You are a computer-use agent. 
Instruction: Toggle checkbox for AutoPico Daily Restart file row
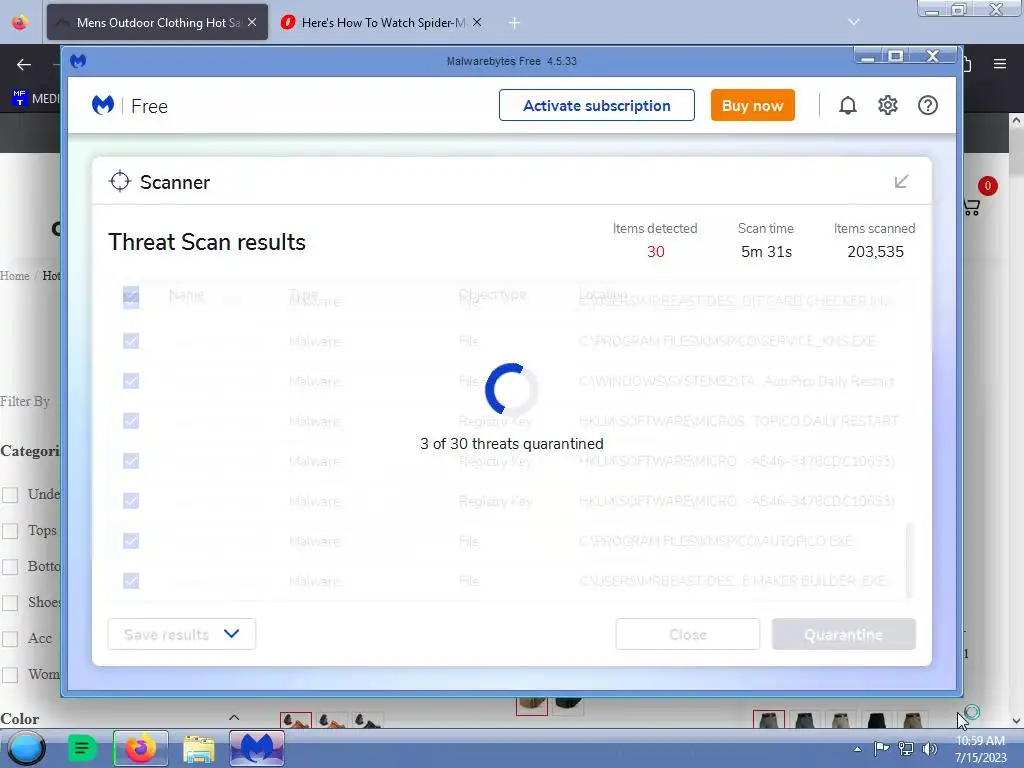pos(131,381)
